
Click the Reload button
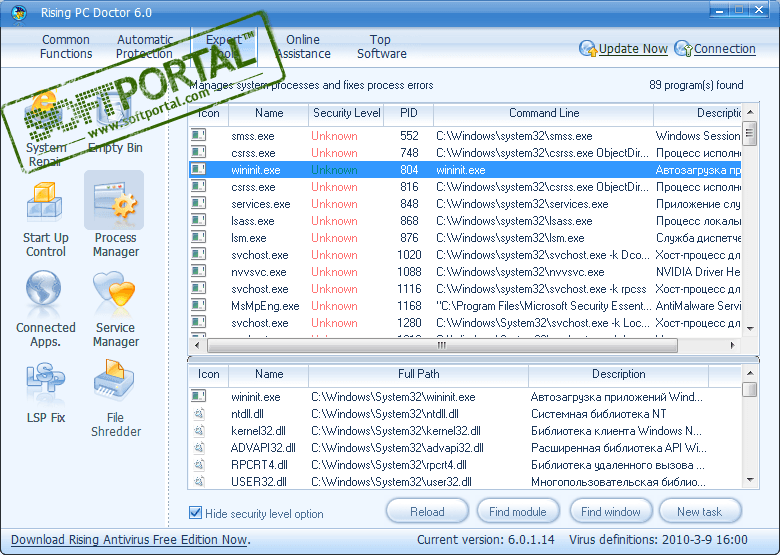point(427,512)
